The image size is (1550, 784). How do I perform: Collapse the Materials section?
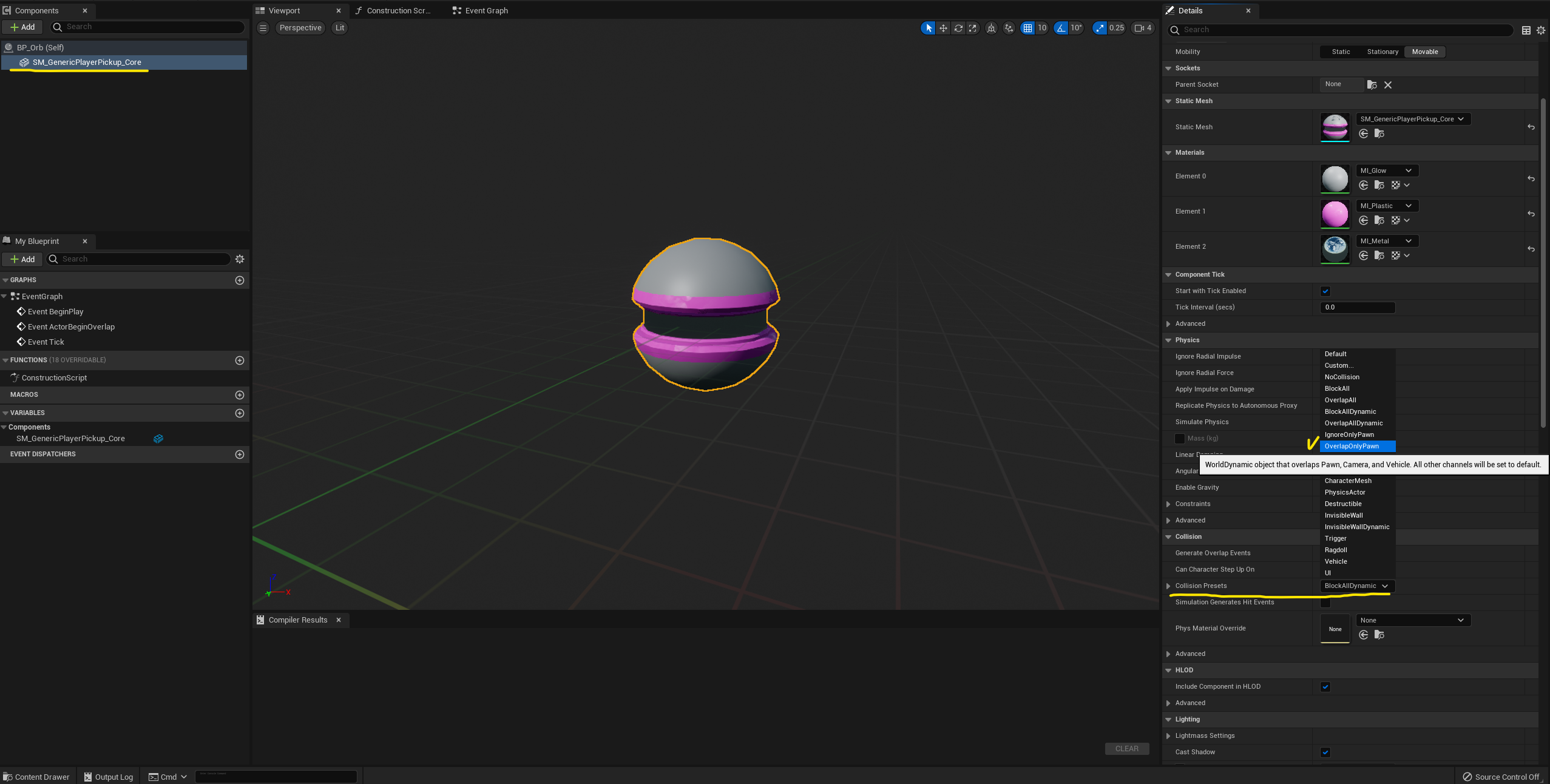[1168, 153]
